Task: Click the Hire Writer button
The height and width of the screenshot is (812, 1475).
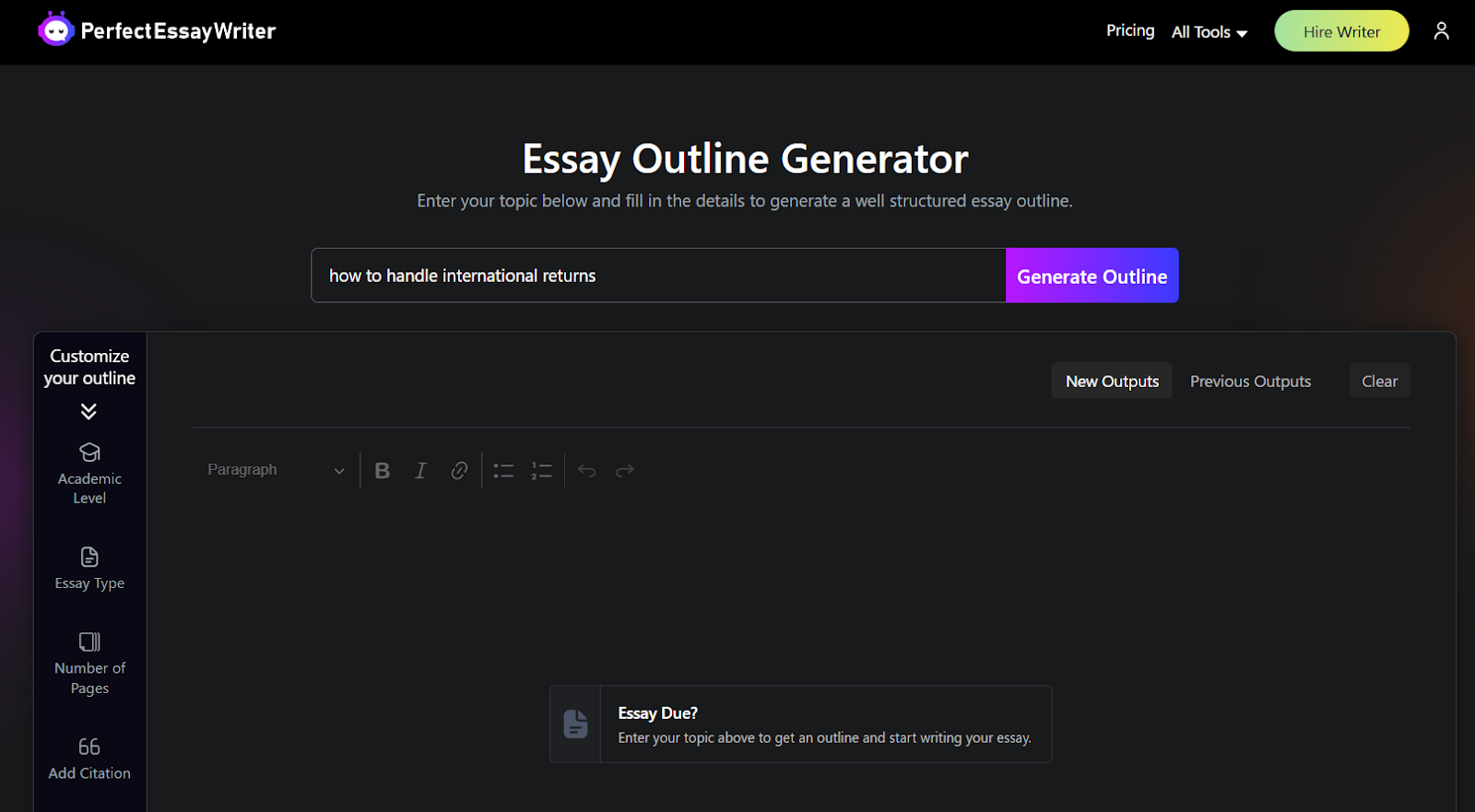Action: (1341, 31)
